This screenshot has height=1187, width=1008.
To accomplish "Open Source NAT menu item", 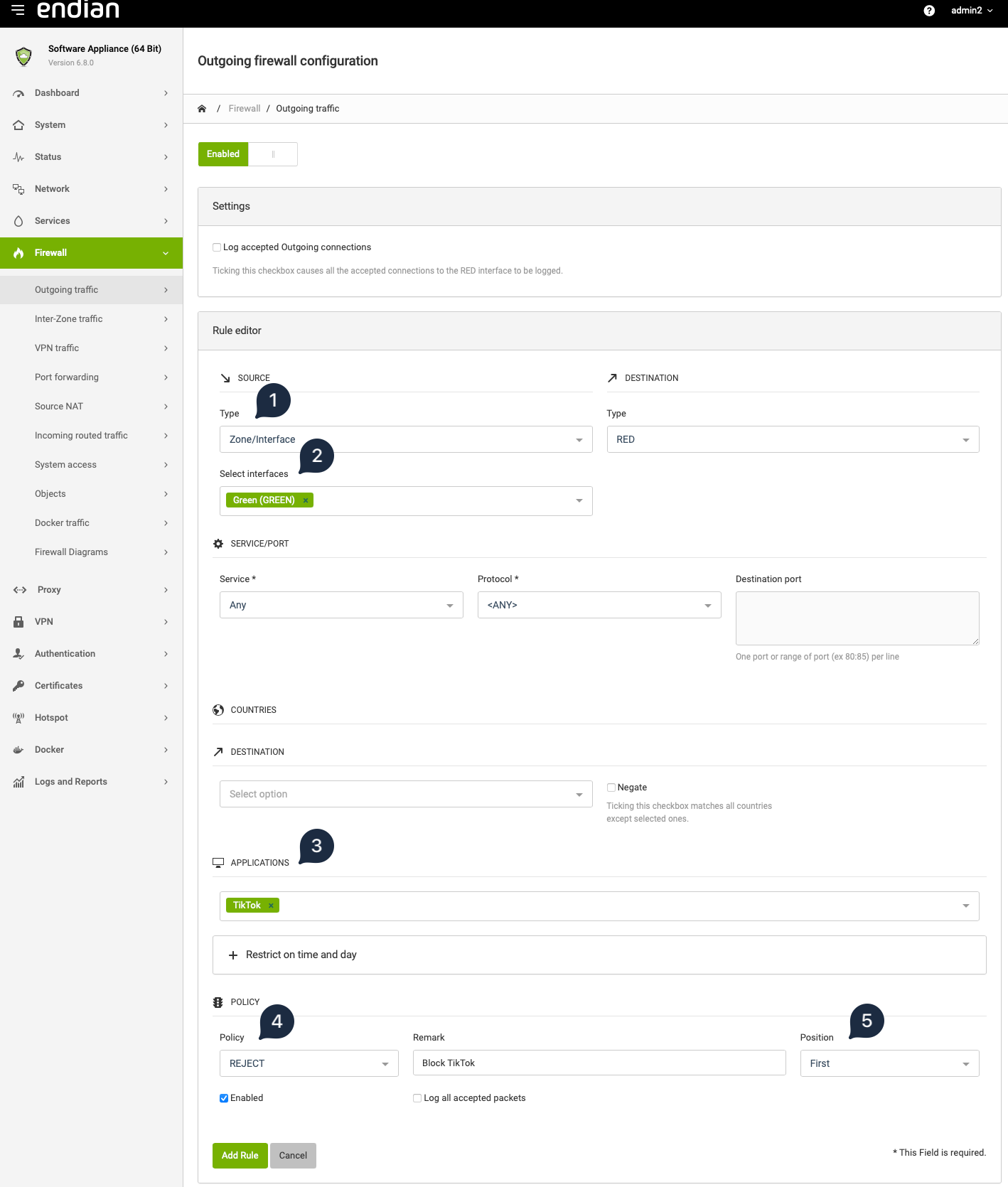I will pos(91,407).
